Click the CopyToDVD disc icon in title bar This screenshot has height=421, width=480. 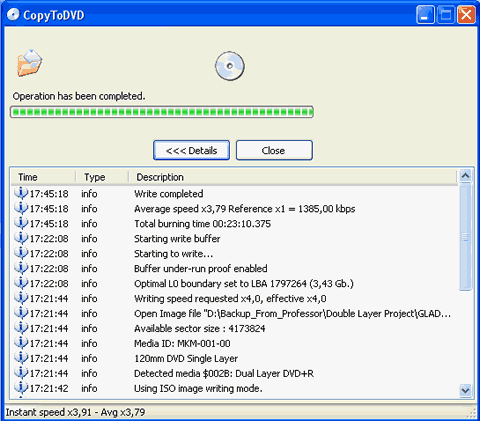tap(13, 15)
